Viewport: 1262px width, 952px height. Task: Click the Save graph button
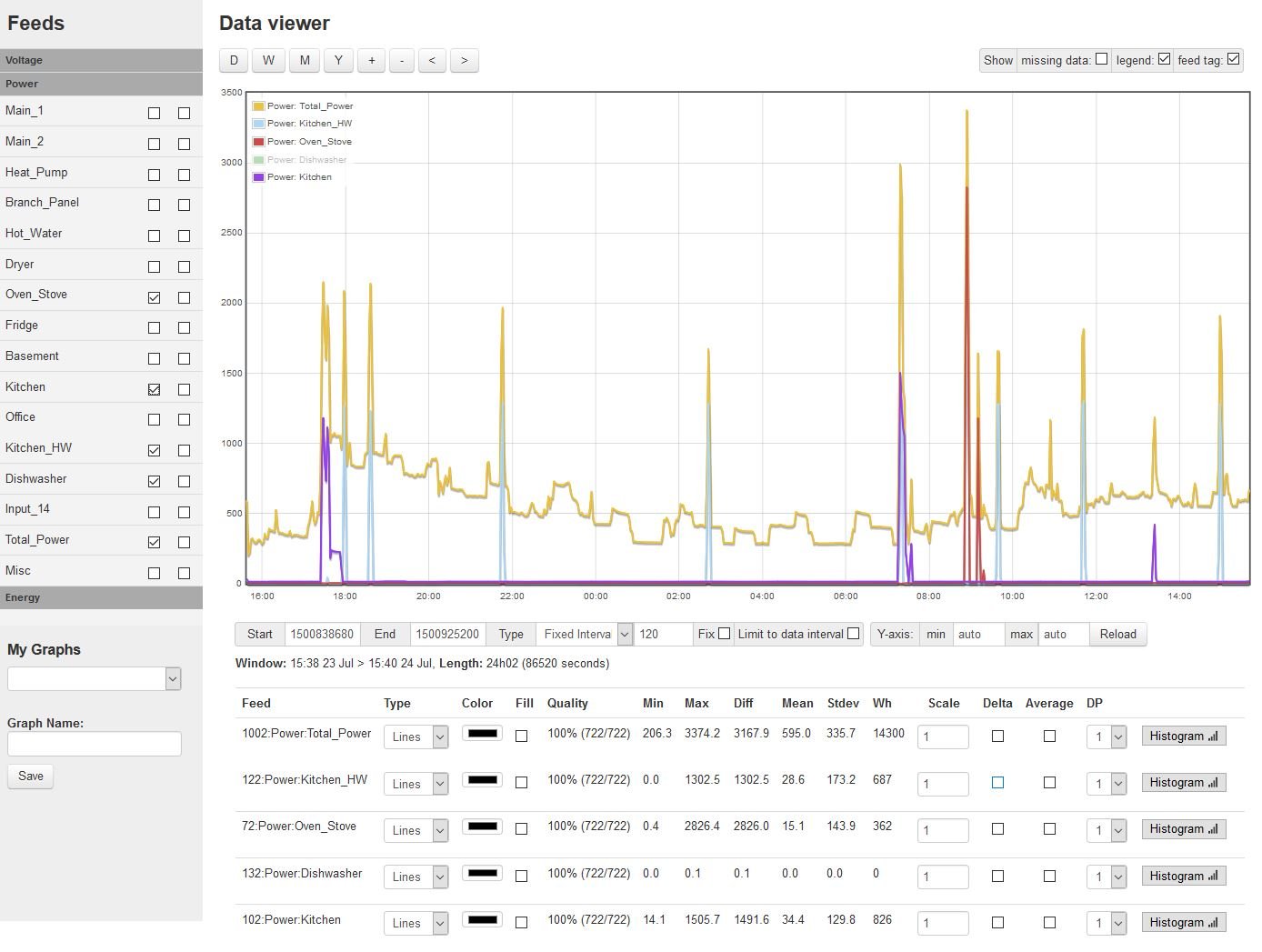click(x=30, y=777)
